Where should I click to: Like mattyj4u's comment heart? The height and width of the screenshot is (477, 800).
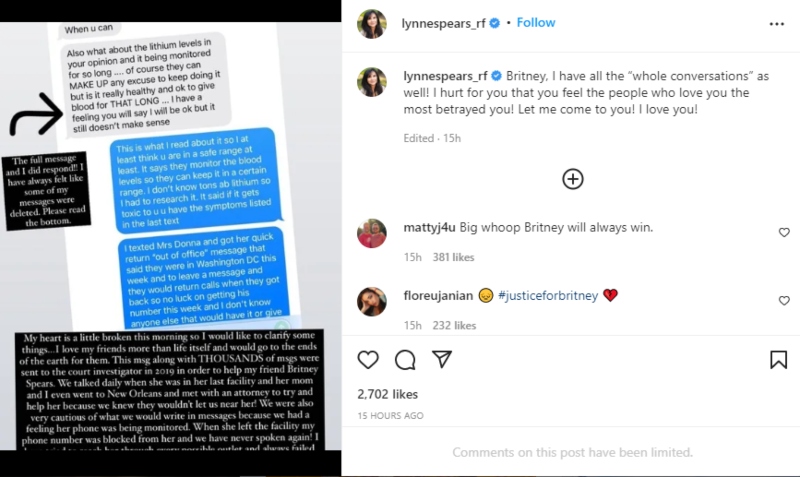(784, 233)
